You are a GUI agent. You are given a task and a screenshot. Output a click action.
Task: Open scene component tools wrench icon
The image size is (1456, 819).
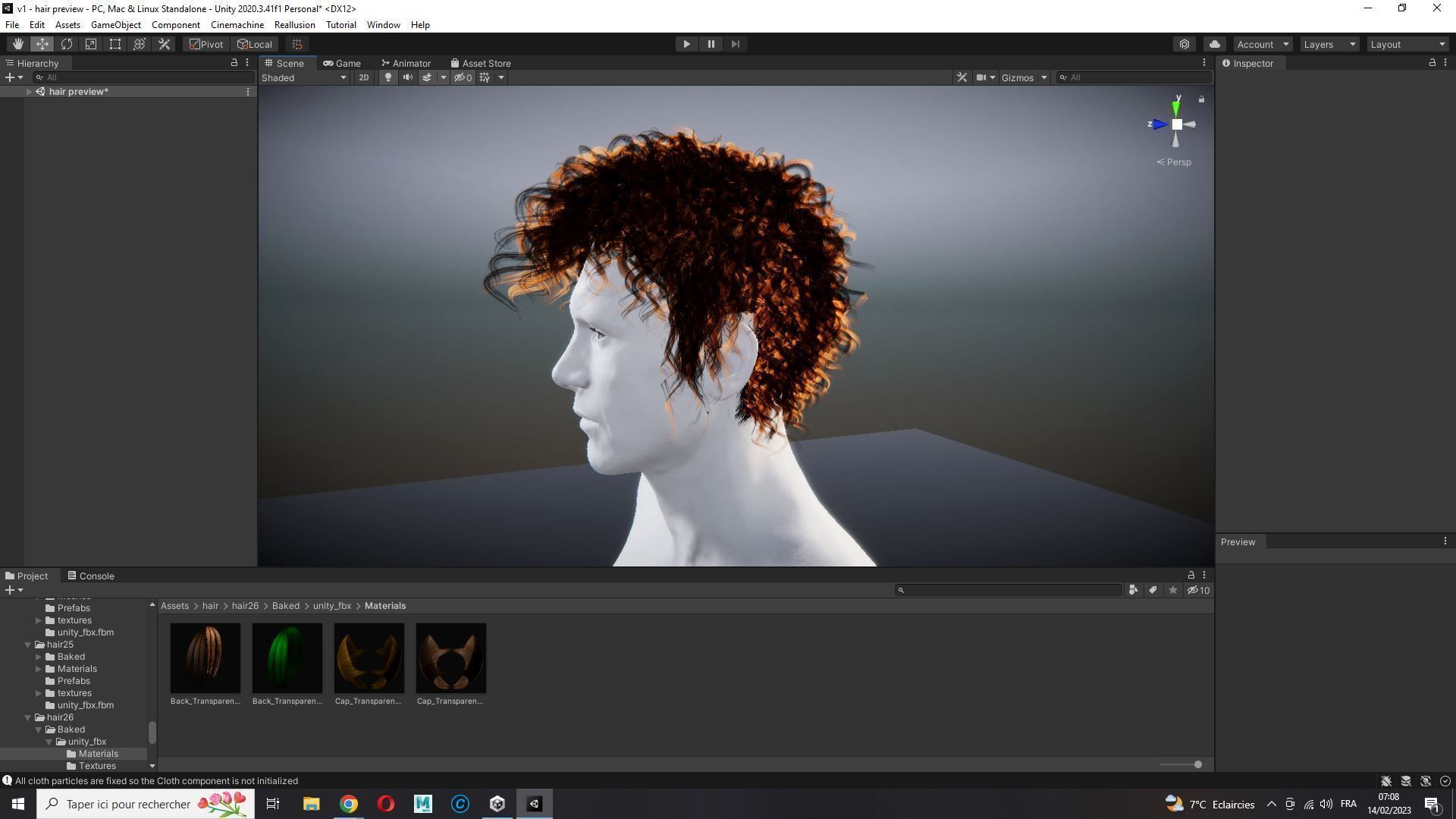[x=962, y=77]
